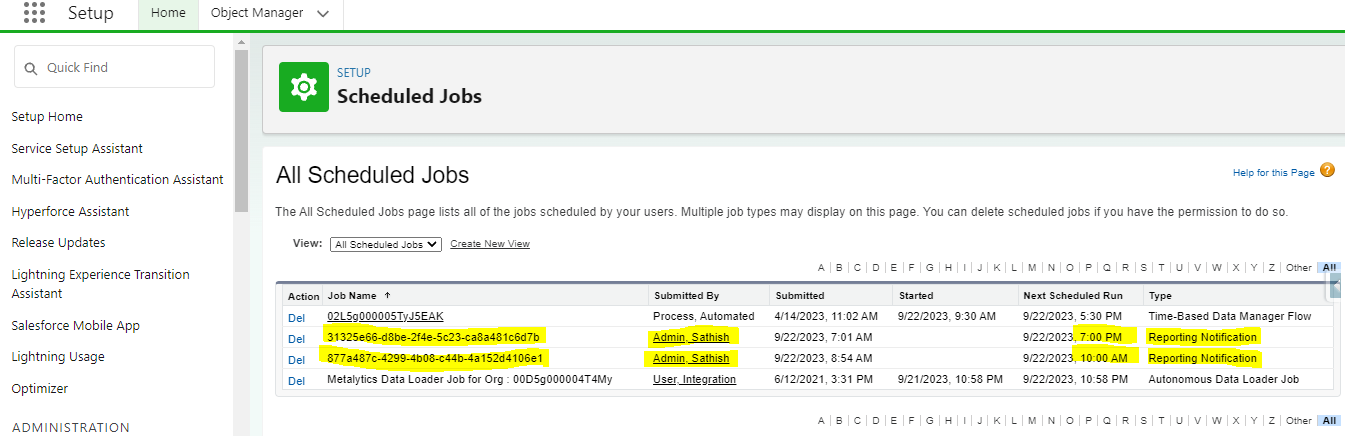This screenshot has width=1345, height=436.
Task: Open the App Launcher dots icon
Action: [x=34, y=13]
